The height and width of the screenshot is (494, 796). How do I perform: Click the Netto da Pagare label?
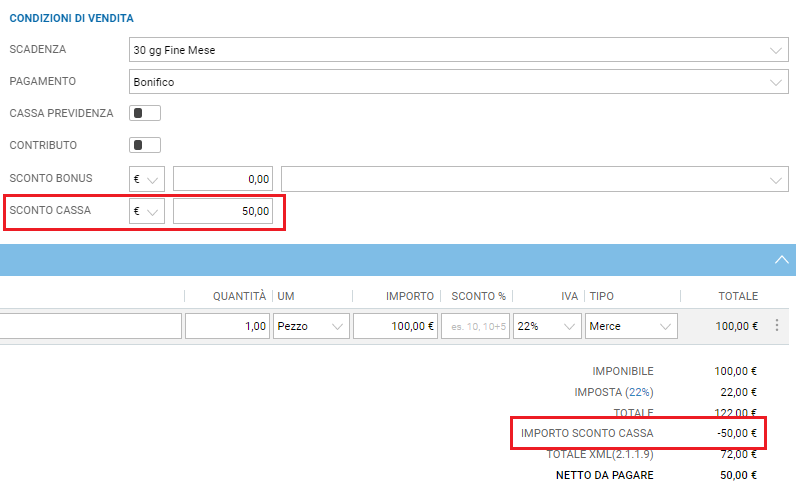(605, 475)
